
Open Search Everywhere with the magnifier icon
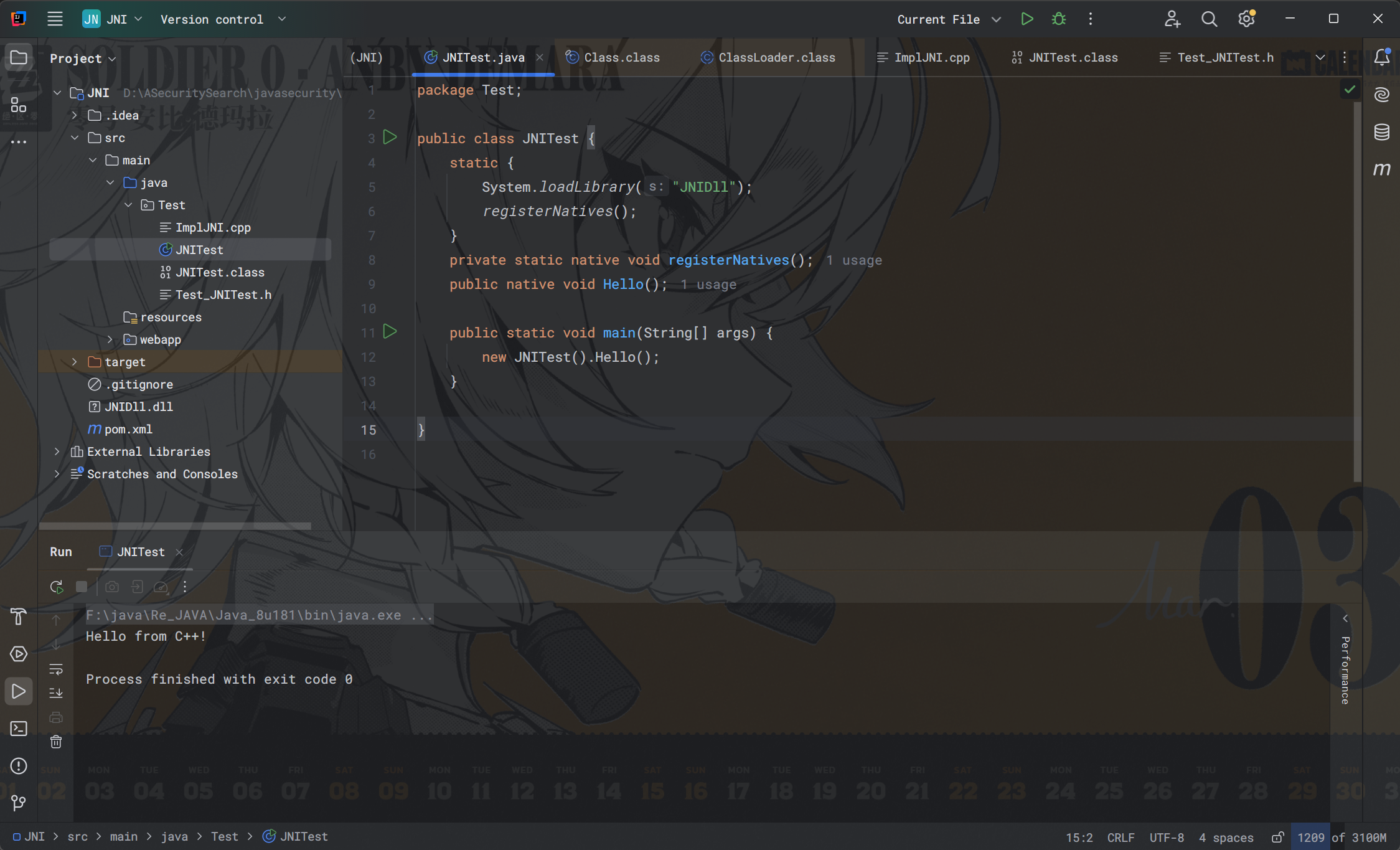point(1209,19)
